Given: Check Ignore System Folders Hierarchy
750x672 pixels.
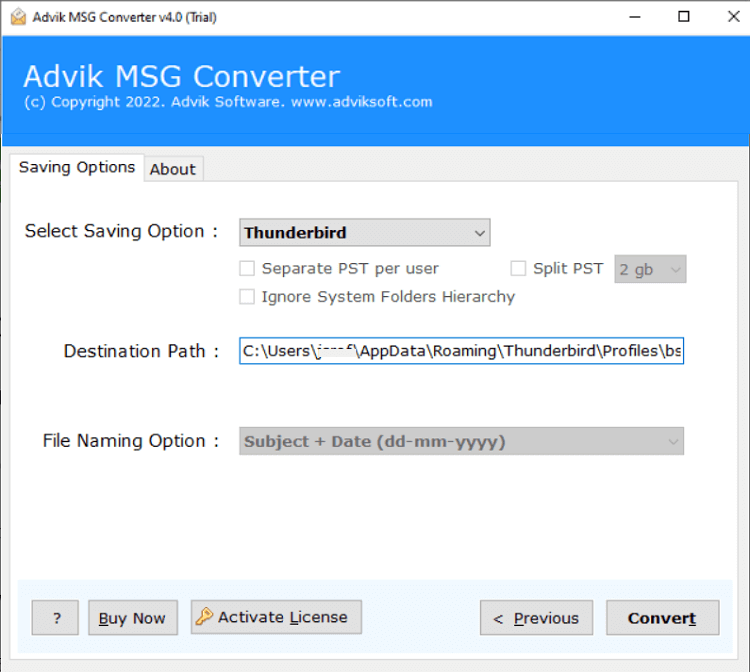Looking at the screenshot, I should [x=247, y=297].
